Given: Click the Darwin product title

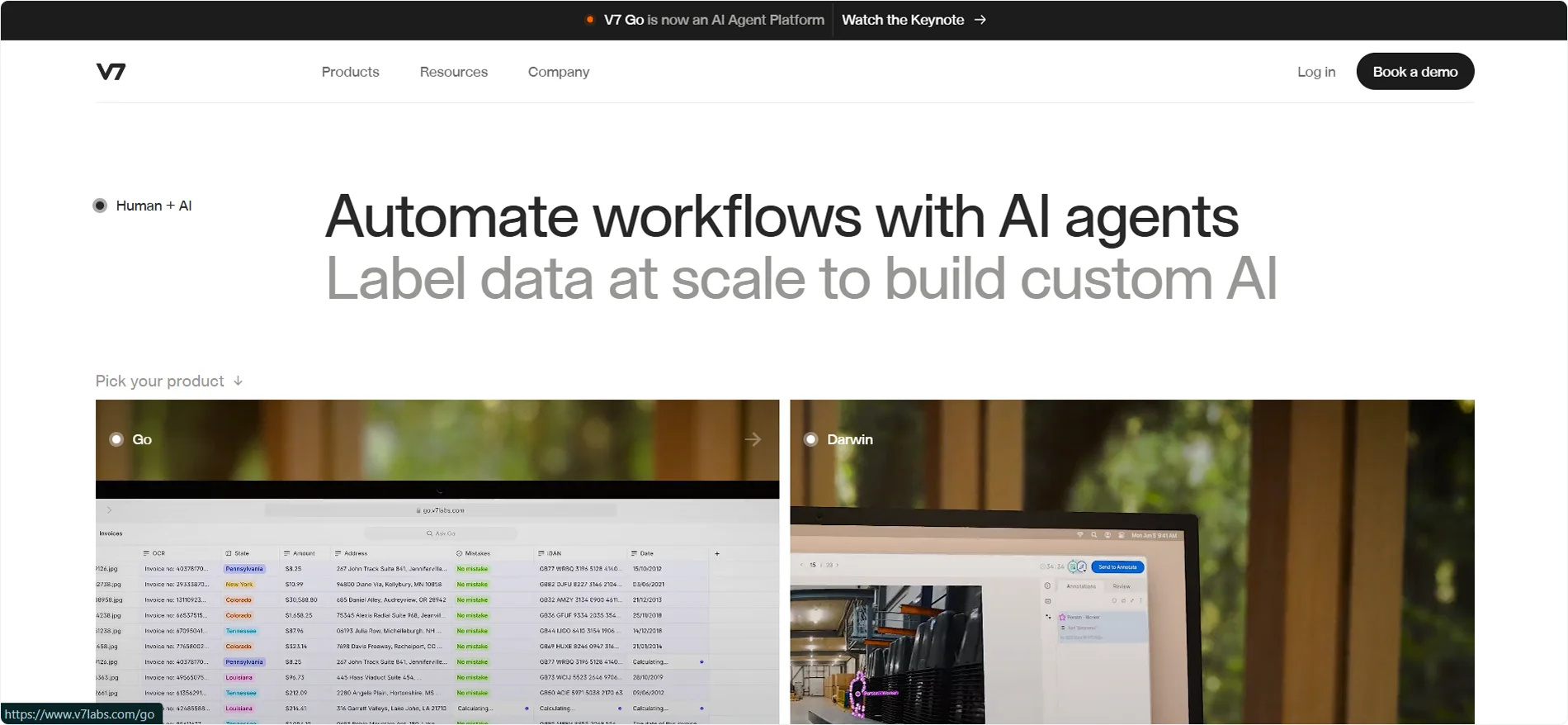Looking at the screenshot, I should [850, 439].
